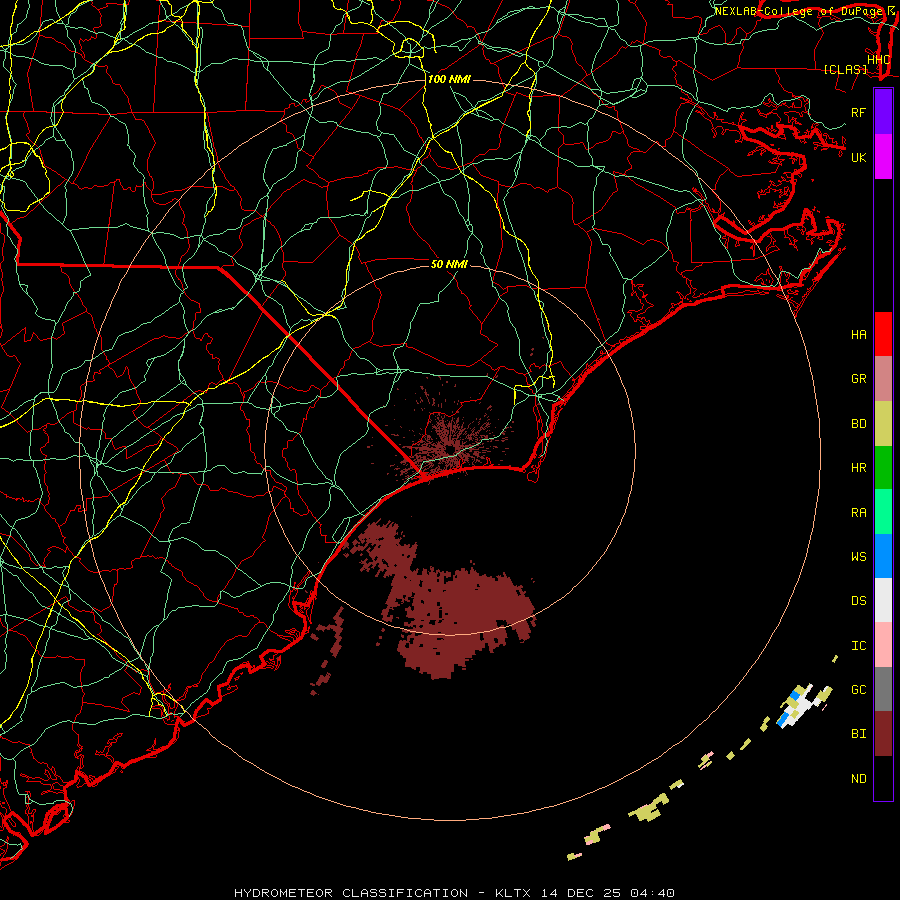This screenshot has height=900, width=900.
Task: Click the HA legend label
Action: point(858,335)
